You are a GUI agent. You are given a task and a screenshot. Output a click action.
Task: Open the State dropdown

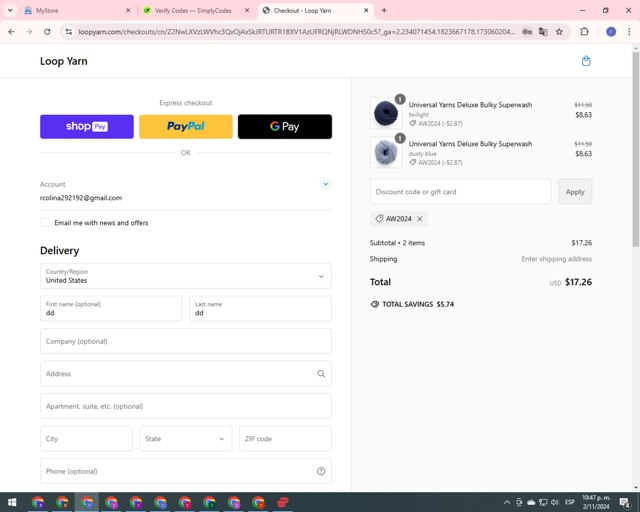coord(186,439)
